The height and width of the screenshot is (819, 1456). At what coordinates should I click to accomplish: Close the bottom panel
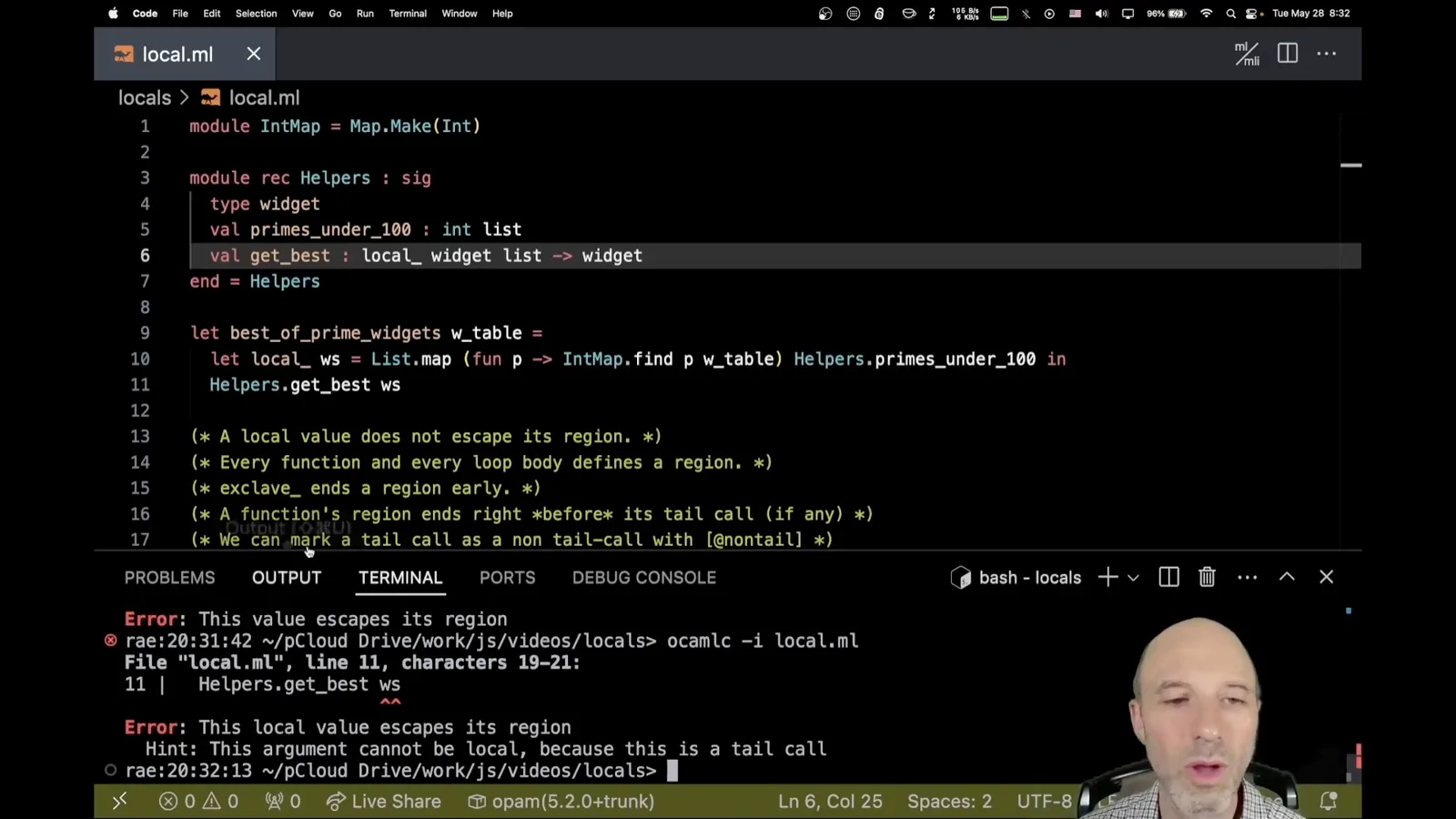tap(1326, 577)
